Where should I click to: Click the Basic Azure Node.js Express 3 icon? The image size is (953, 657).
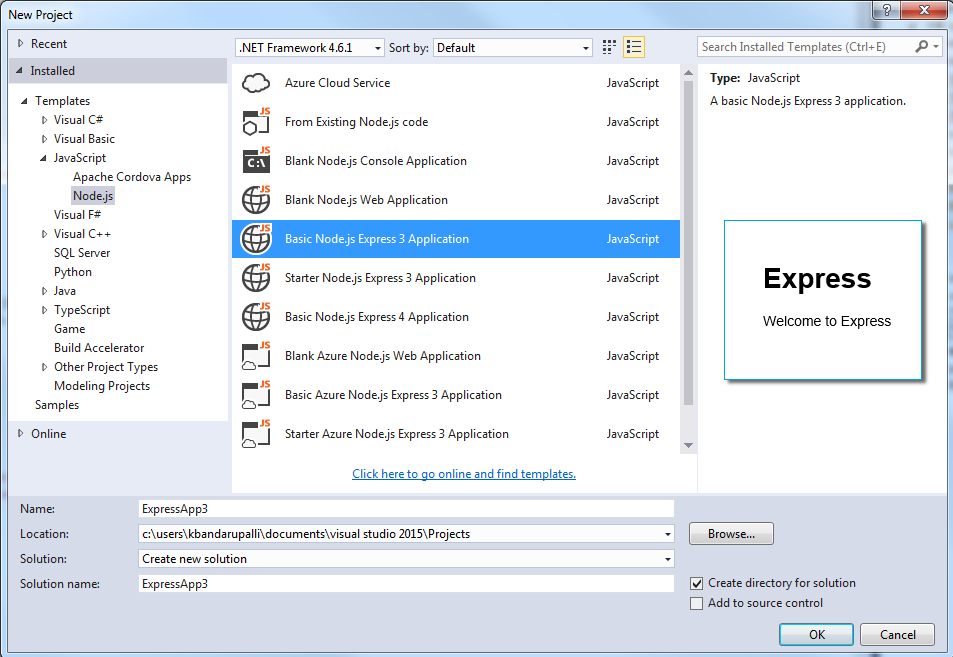[256, 394]
